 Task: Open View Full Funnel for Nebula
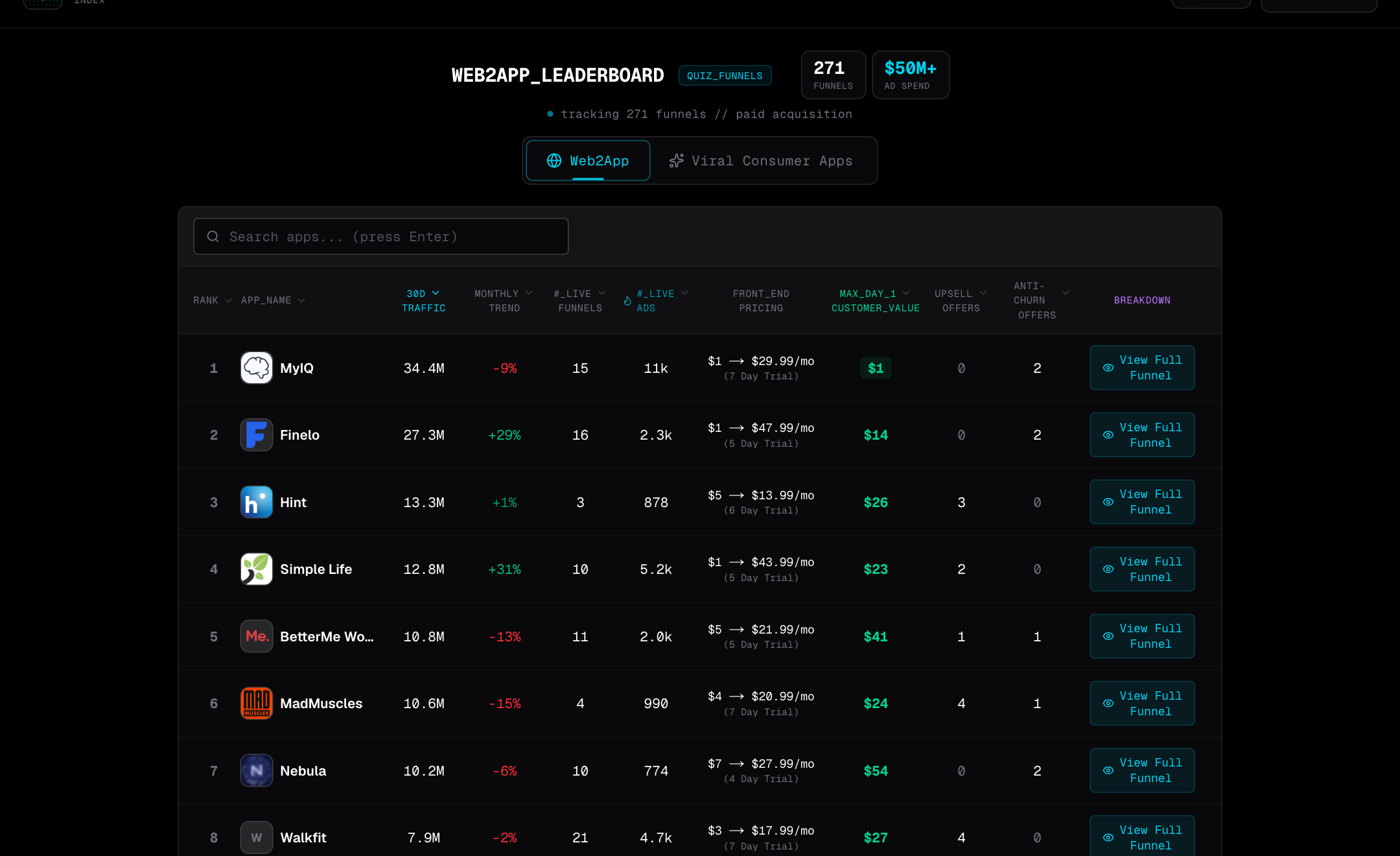coord(1142,770)
